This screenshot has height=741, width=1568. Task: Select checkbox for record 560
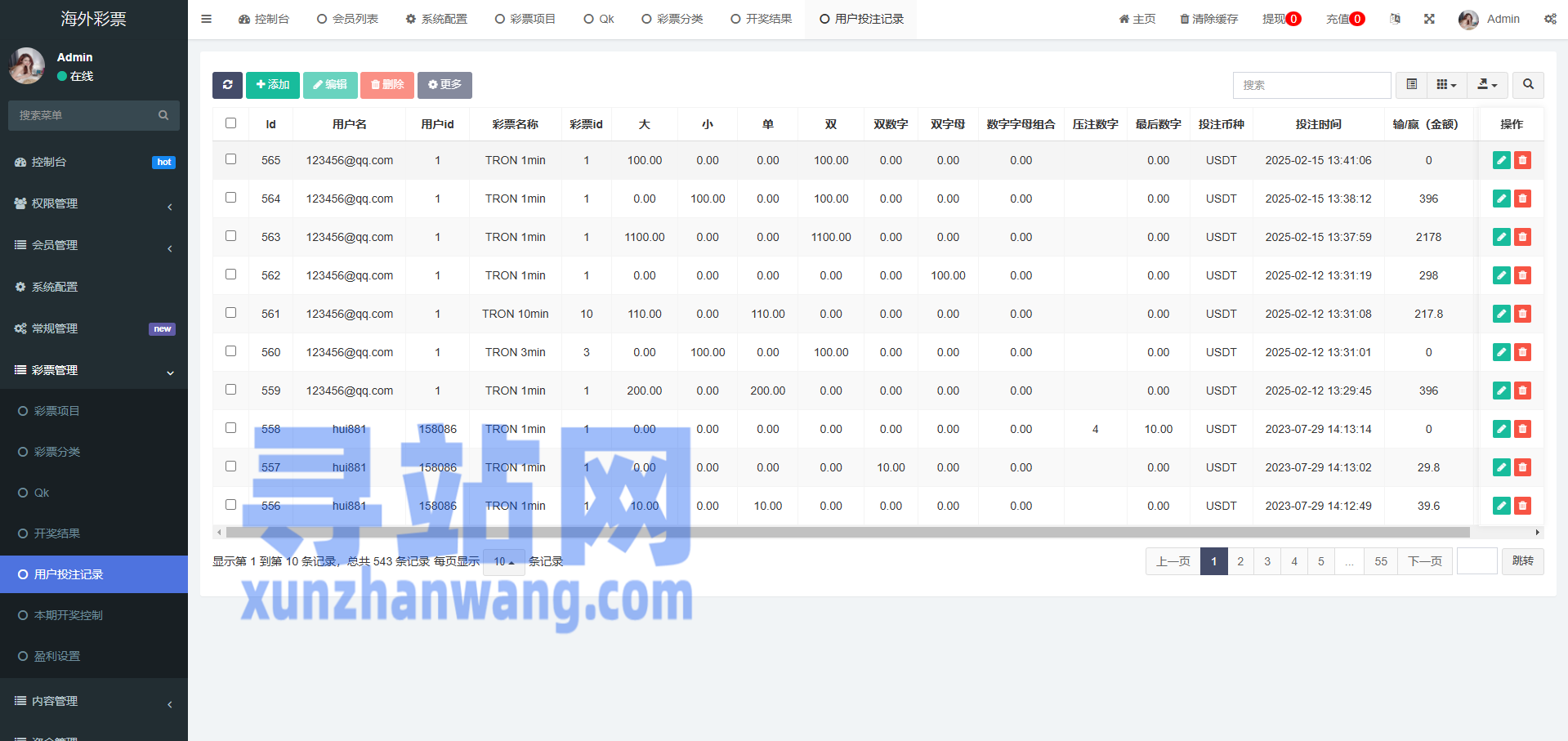(230, 351)
